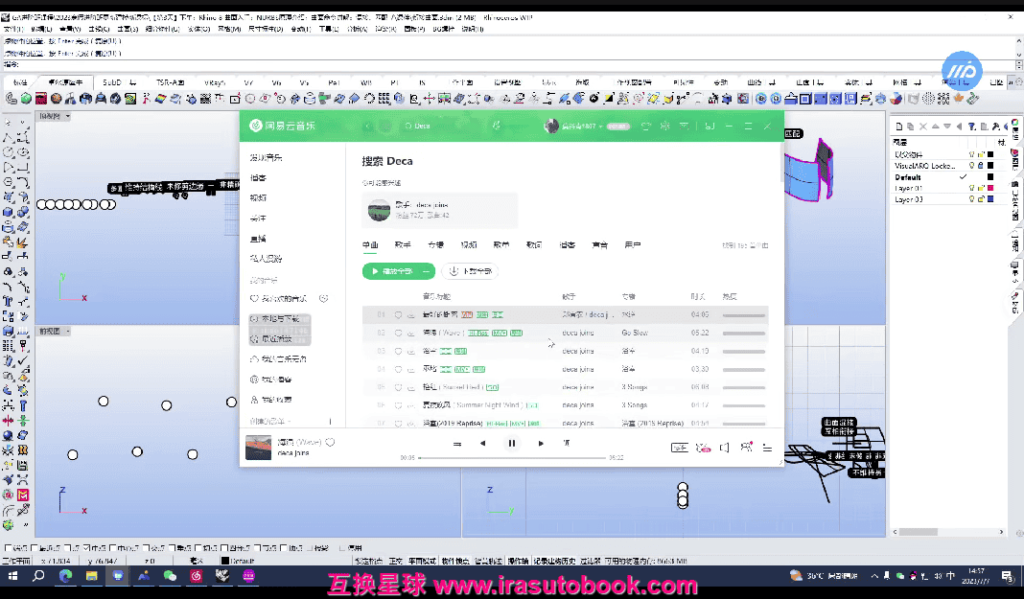
Task: Expand the user account name dropdown
Action: (x=600, y=126)
